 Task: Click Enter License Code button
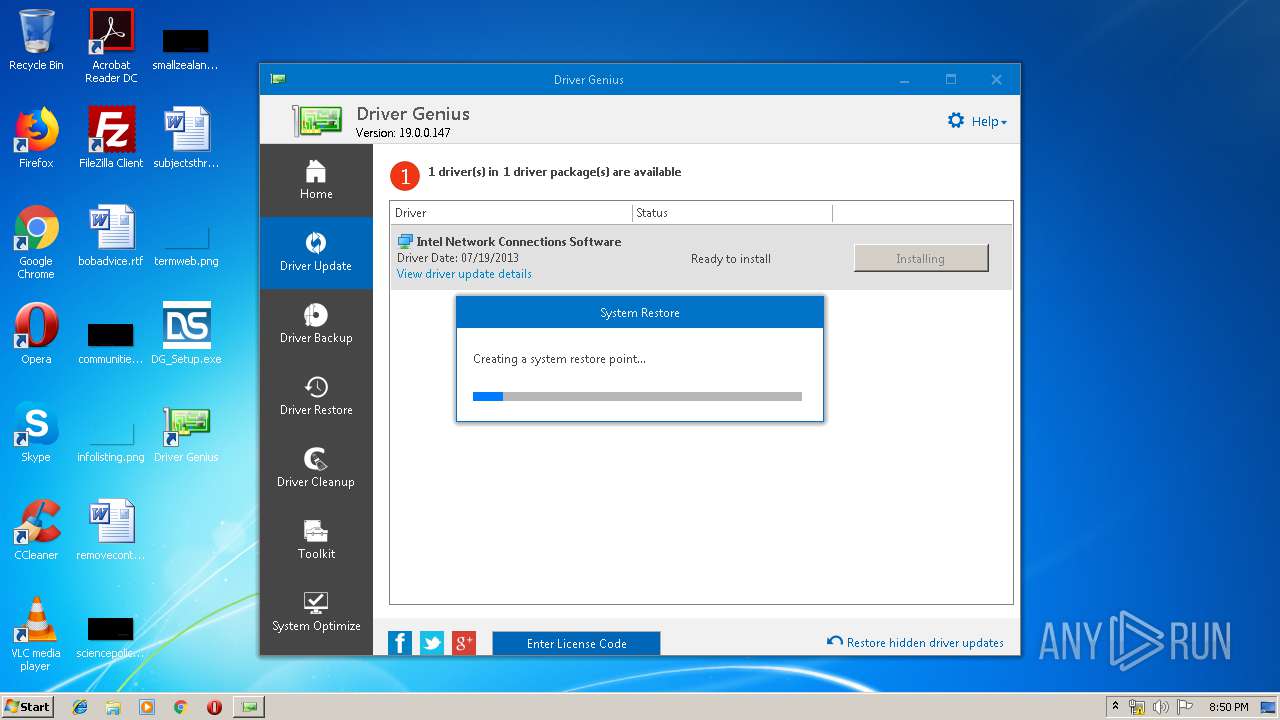(x=576, y=643)
